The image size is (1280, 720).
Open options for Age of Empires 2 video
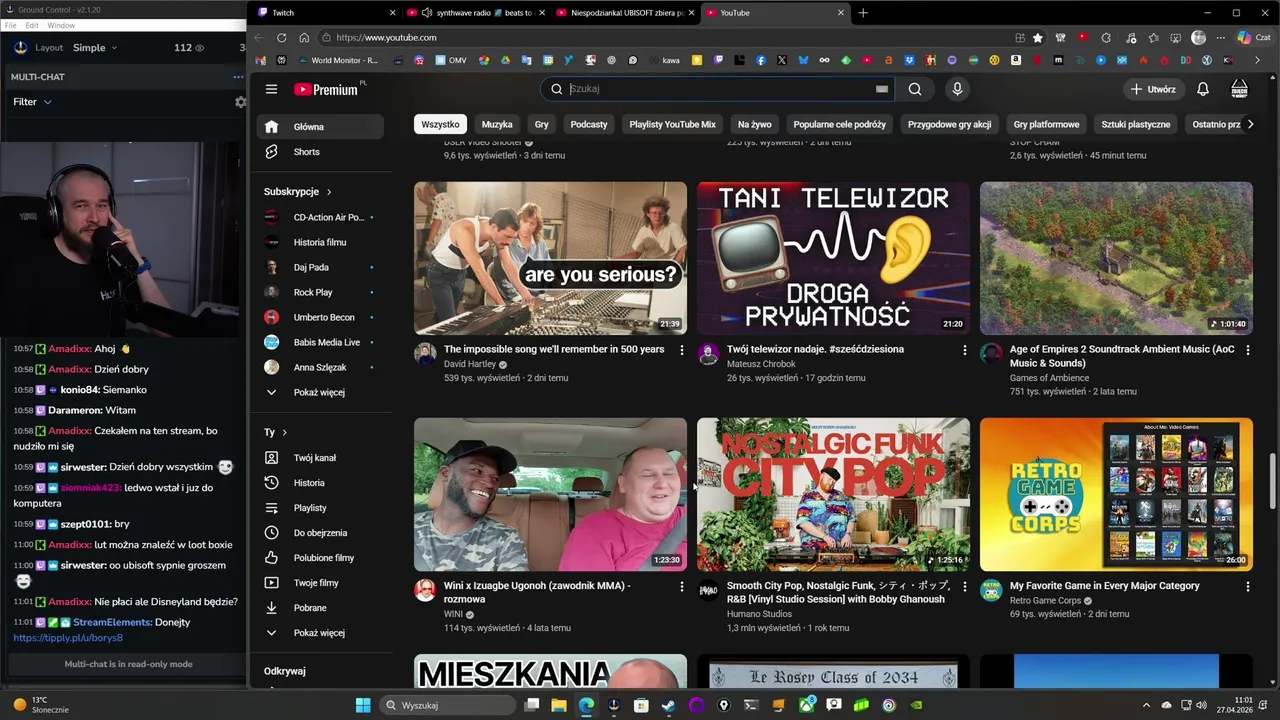[x=1248, y=350]
